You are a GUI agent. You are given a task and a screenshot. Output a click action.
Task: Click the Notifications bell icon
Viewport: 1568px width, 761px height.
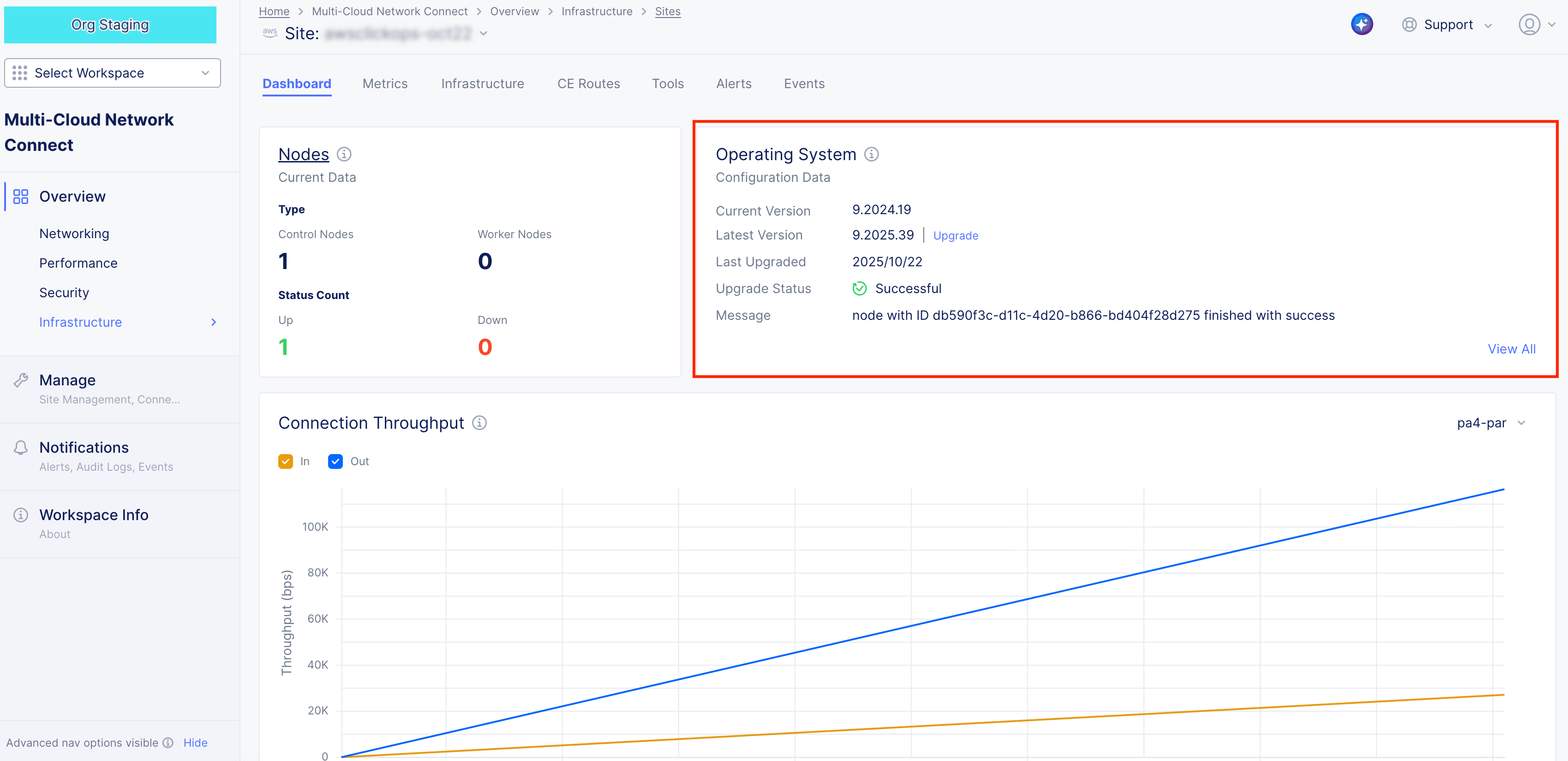21,448
